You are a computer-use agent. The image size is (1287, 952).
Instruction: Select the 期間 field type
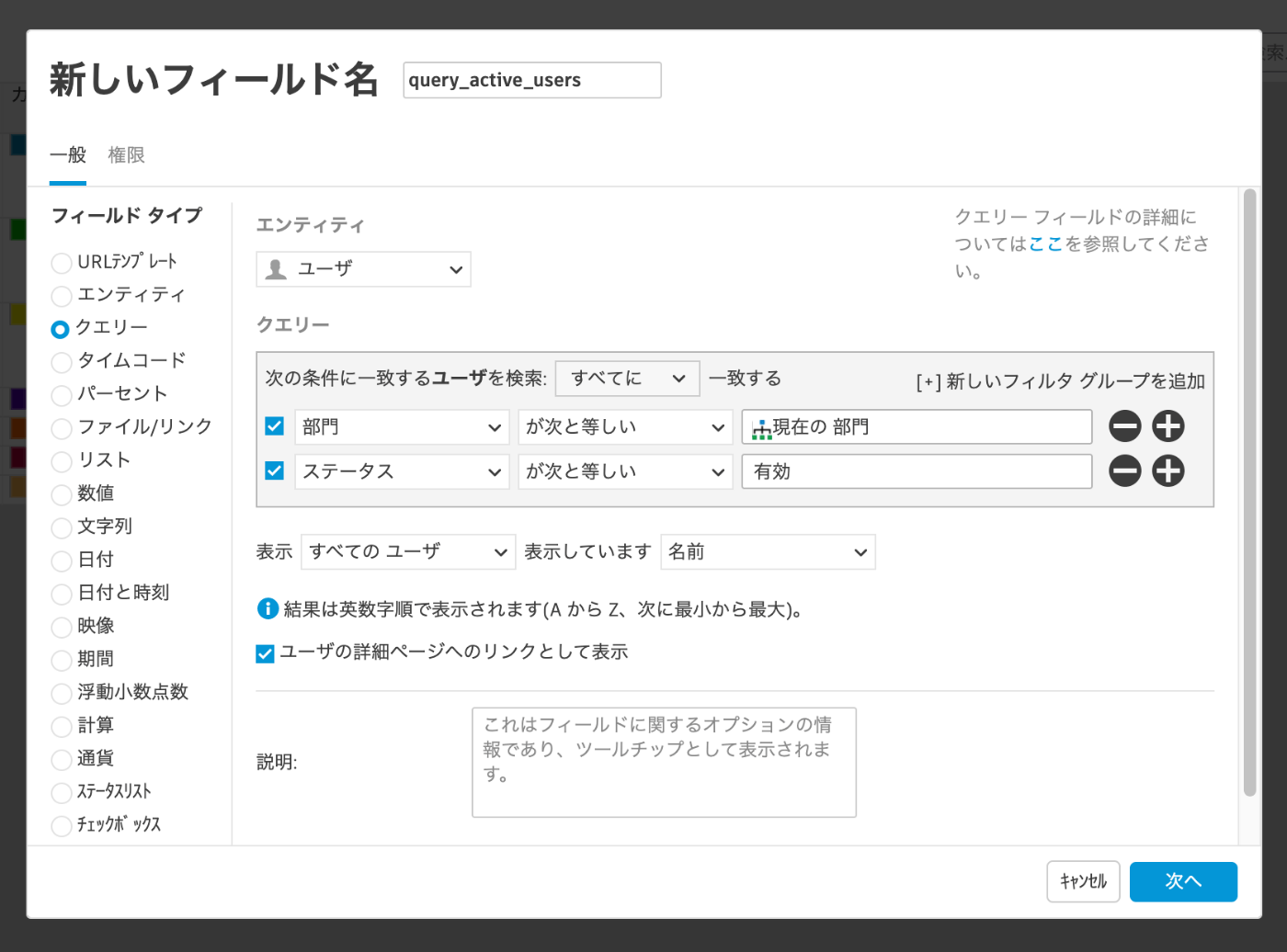[x=62, y=660]
